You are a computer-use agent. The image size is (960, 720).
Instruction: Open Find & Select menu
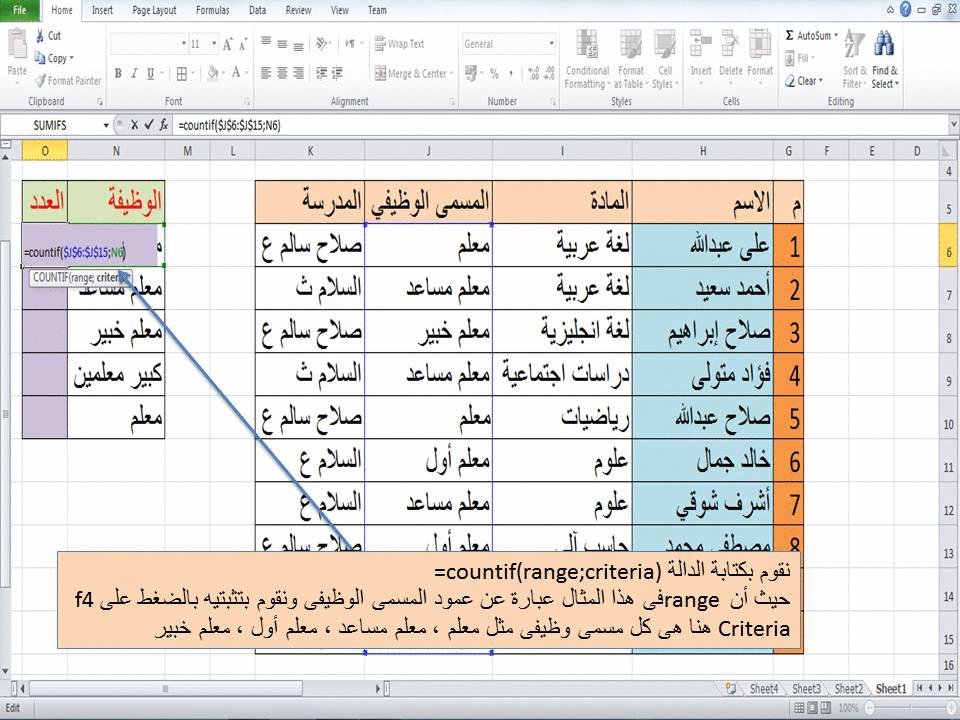(885, 59)
